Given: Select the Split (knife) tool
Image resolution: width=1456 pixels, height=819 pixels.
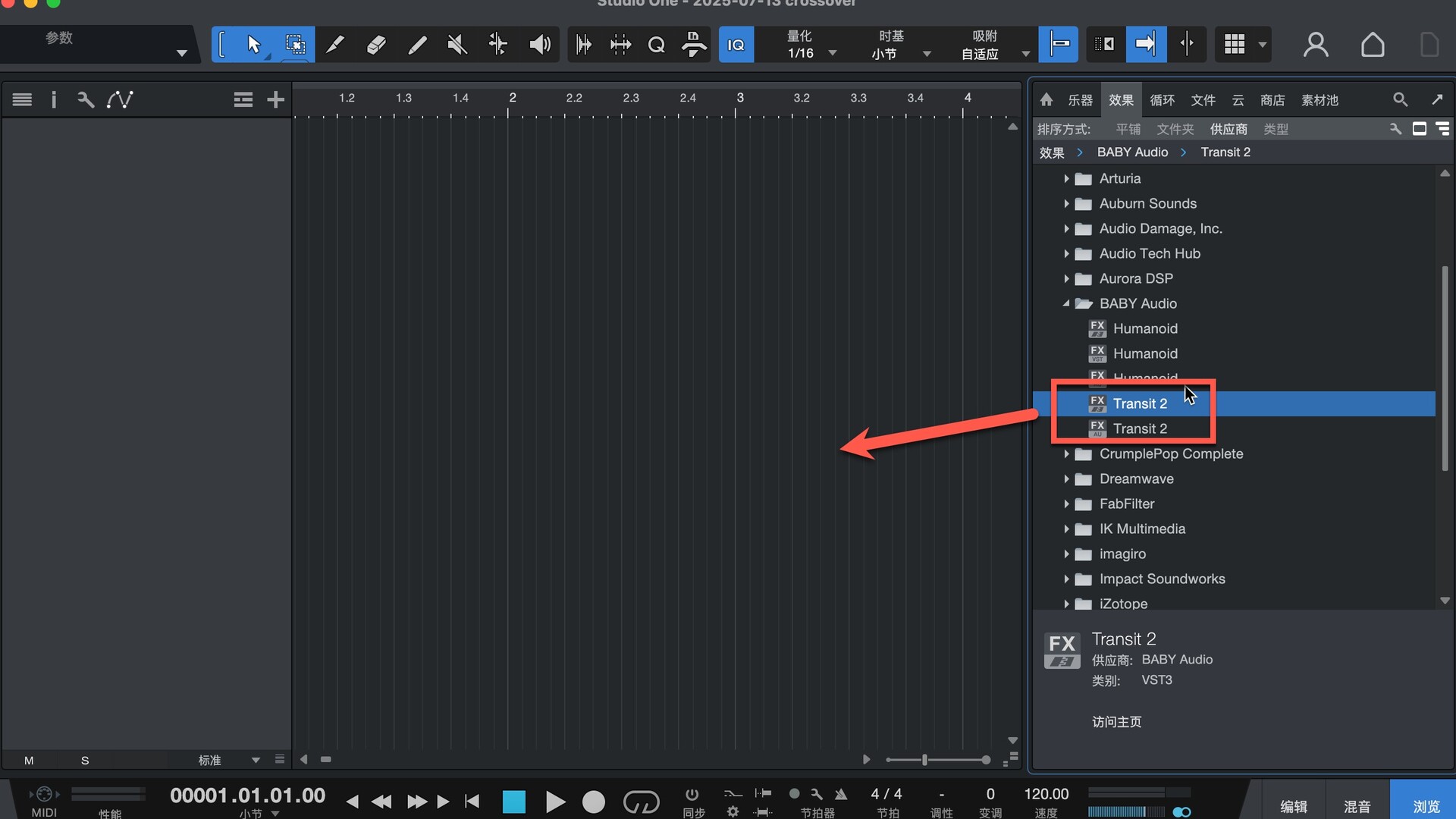Looking at the screenshot, I should [335, 45].
